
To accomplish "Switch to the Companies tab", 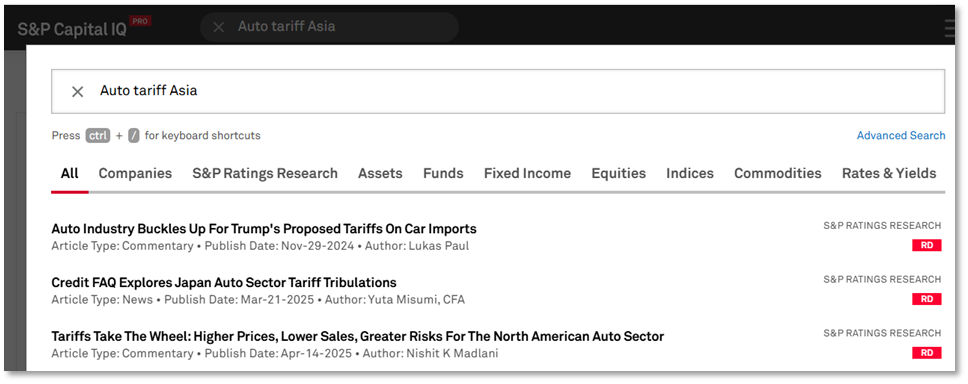I will pos(135,173).
